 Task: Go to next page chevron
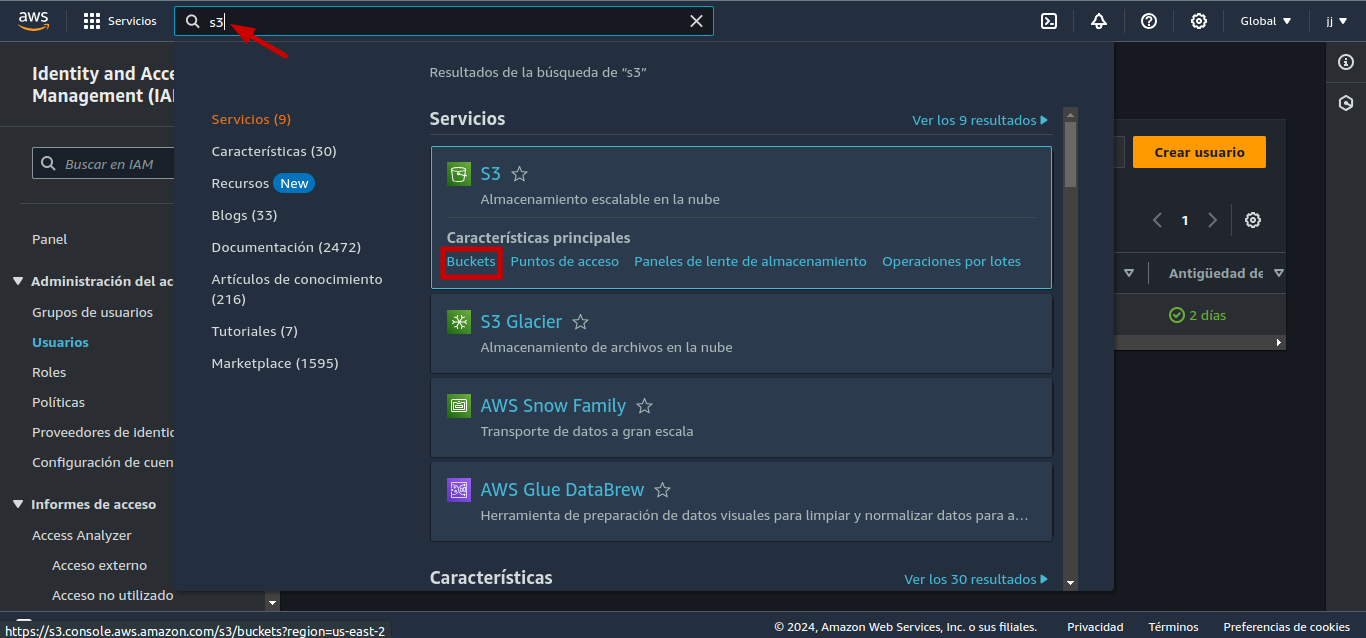pos(1212,220)
